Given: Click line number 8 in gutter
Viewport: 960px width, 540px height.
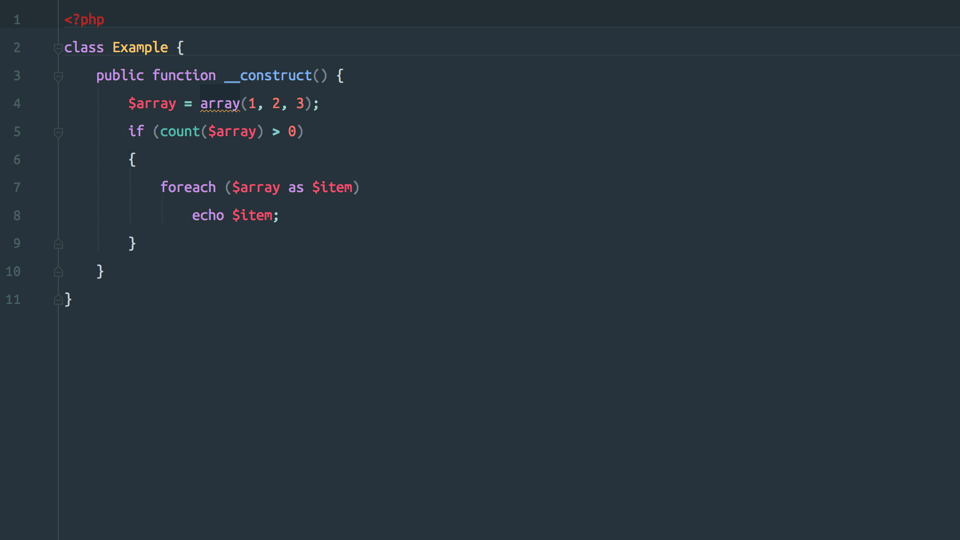Looking at the screenshot, I should point(17,216).
